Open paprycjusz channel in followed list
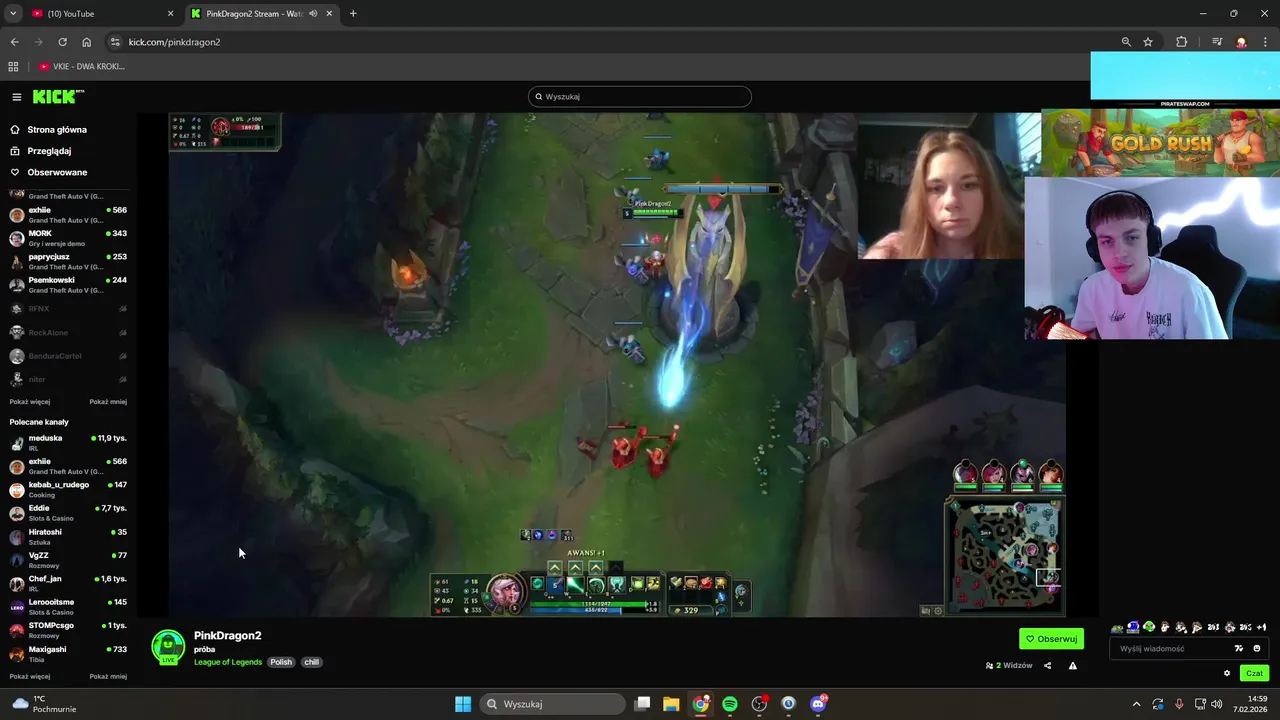 pos(68,261)
